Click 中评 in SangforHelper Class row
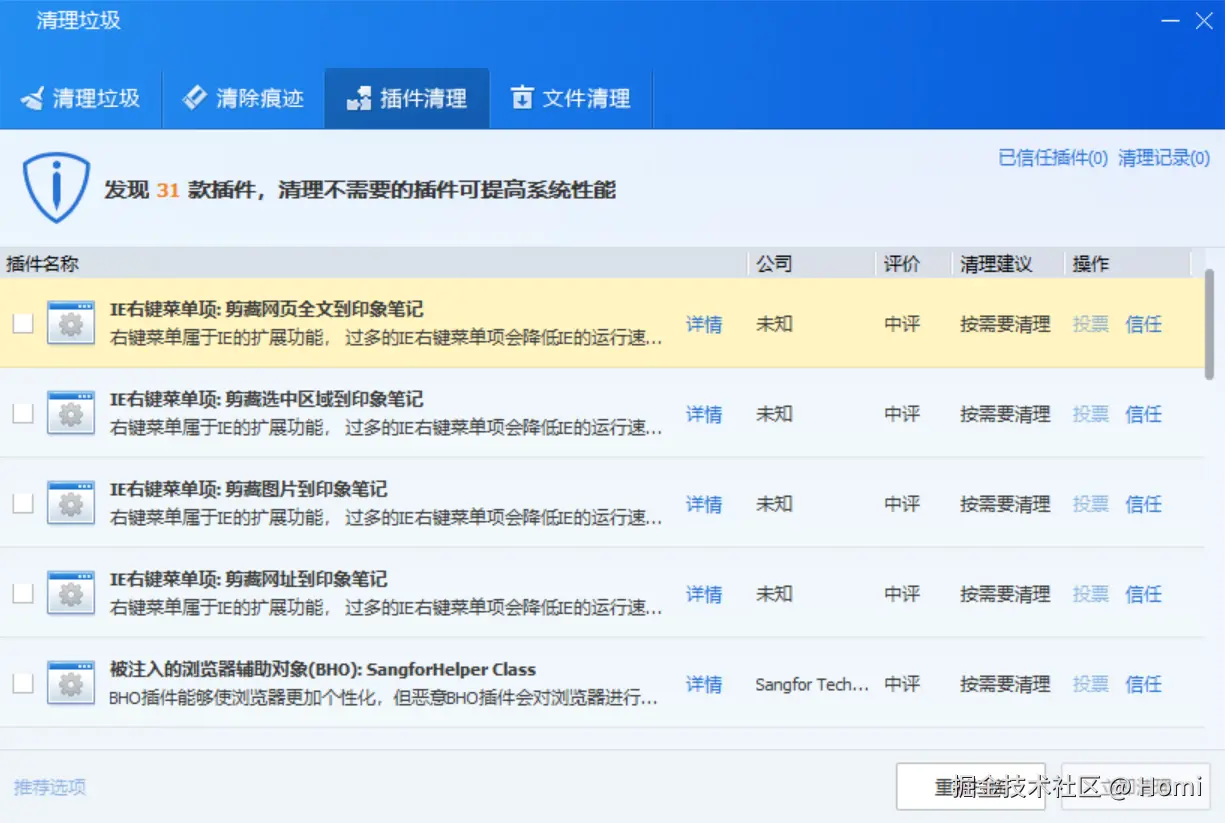Image resolution: width=1225 pixels, height=823 pixels. tap(902, 684)
